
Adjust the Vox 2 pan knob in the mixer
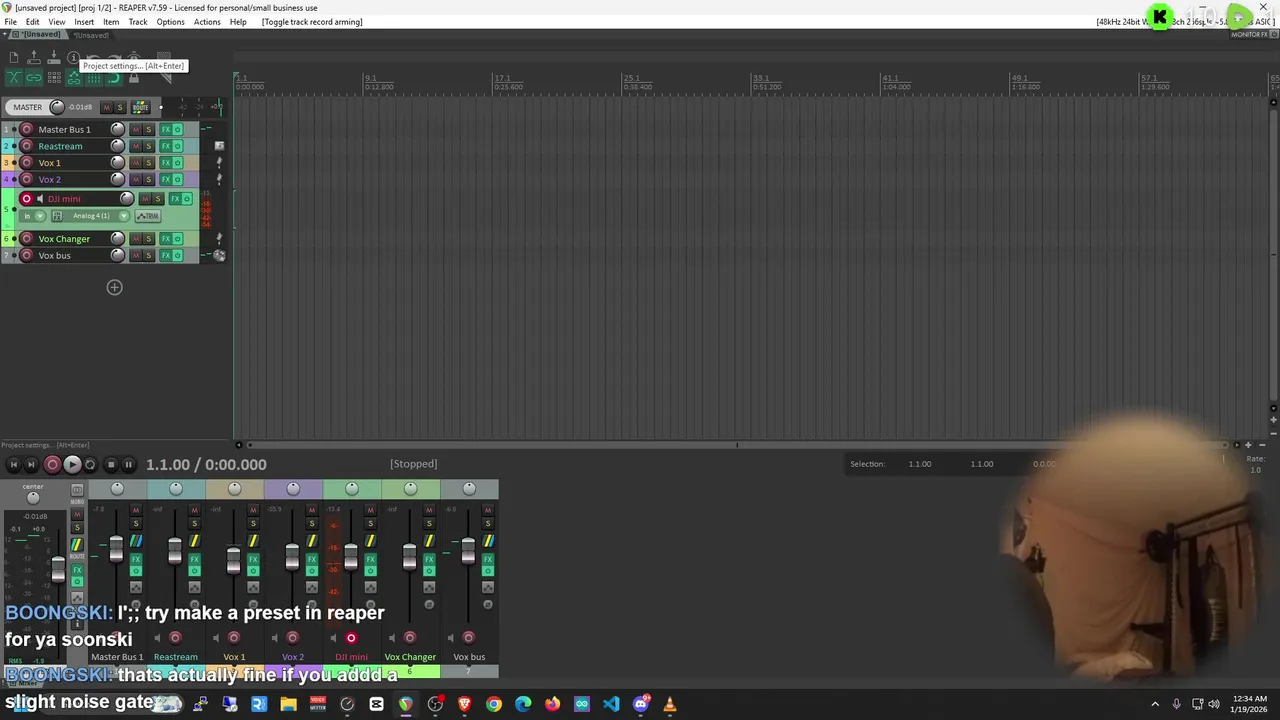293,488
